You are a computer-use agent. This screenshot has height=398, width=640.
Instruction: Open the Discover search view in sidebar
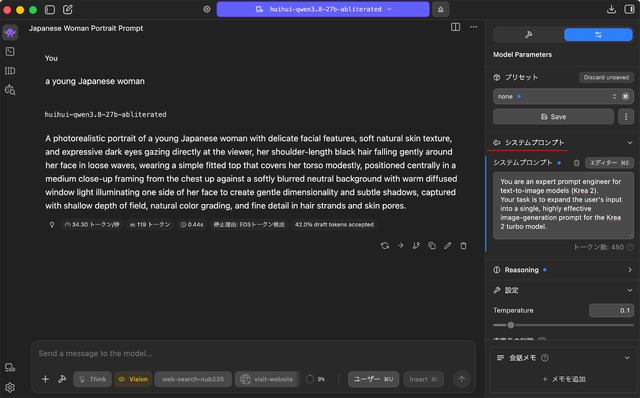tap(10, 90)
